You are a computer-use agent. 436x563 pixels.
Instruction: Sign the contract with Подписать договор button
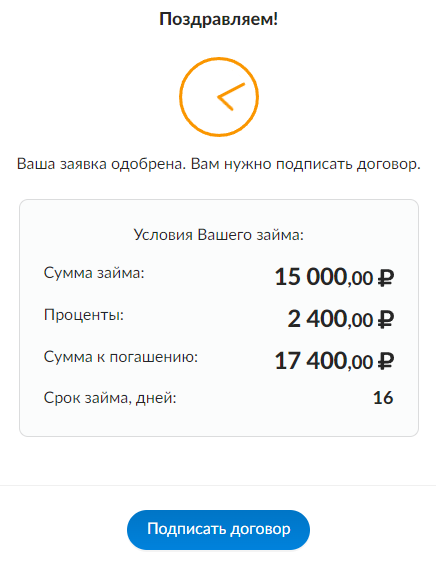[218, 530]
